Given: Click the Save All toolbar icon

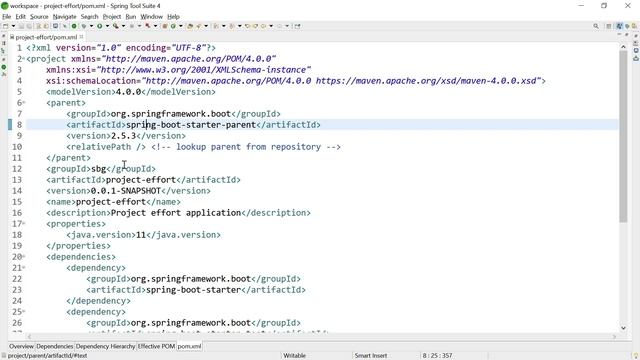Looking at the screenshot, I should [29, 26].
